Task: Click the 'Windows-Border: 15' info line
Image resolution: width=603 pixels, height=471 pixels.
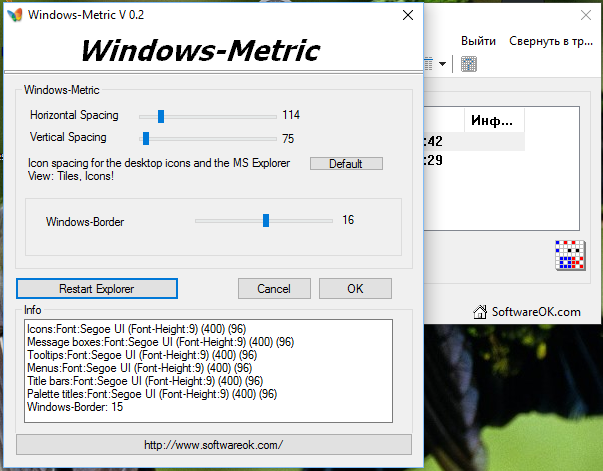Action: coord(75,407)
